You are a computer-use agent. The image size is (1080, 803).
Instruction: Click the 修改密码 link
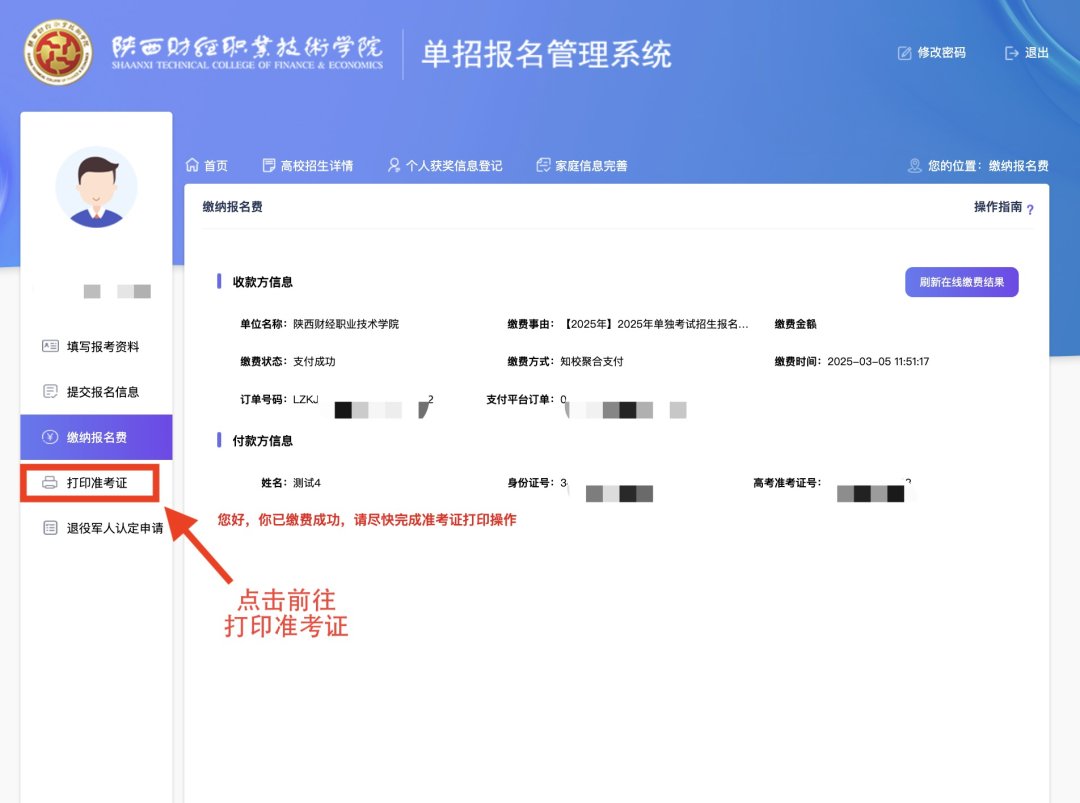[x=941, y=53]
